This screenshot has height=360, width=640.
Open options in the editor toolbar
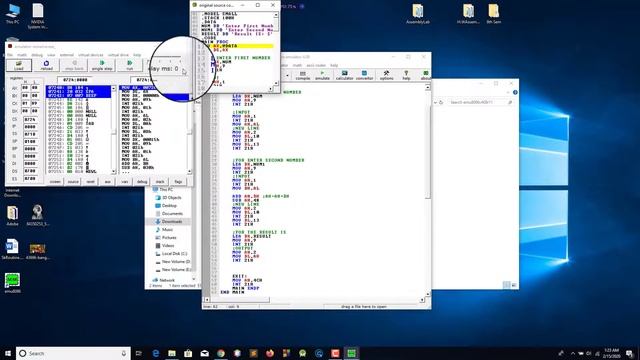click(x=387, y=75)
